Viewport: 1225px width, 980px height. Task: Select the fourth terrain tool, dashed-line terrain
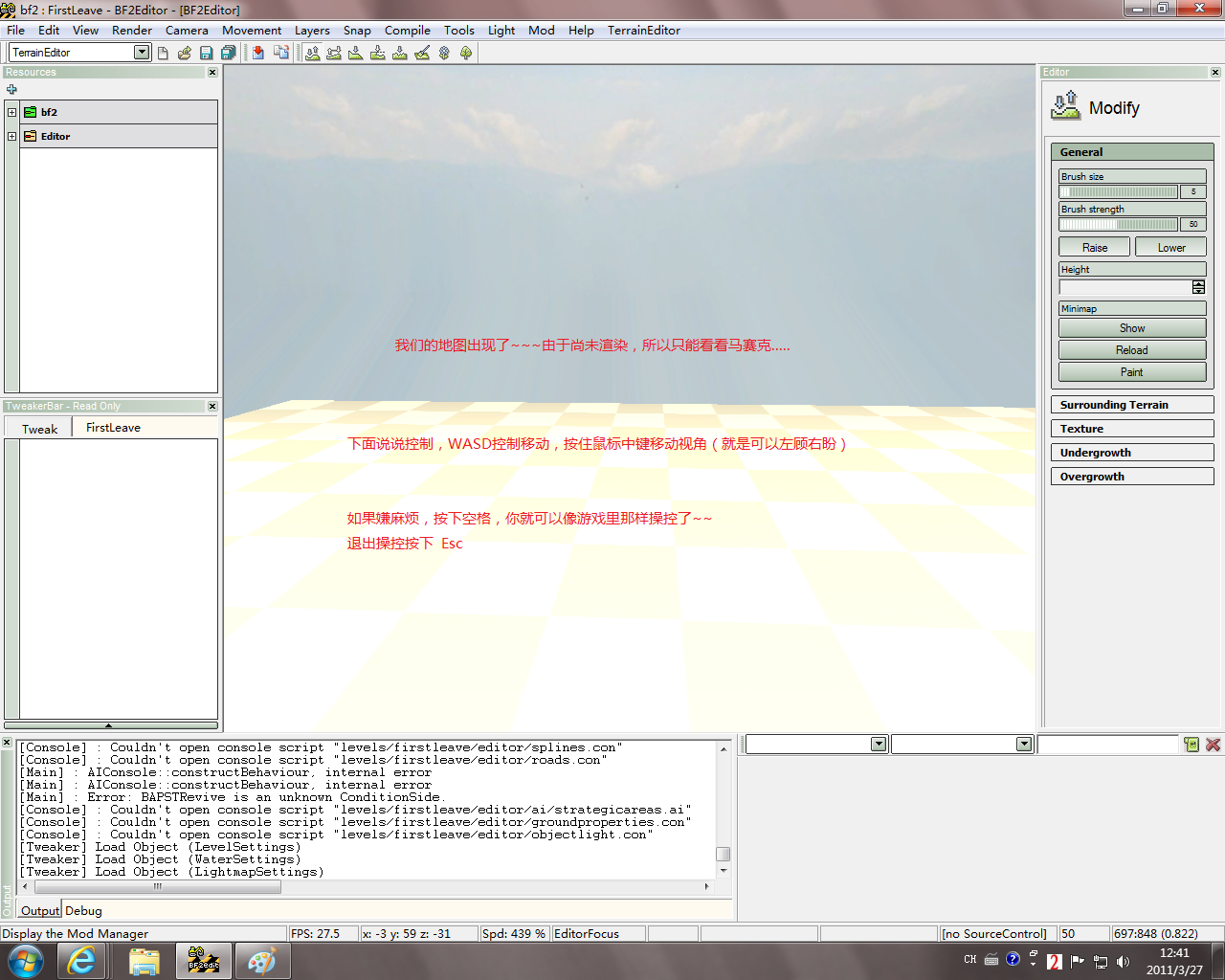pos(378,53)
